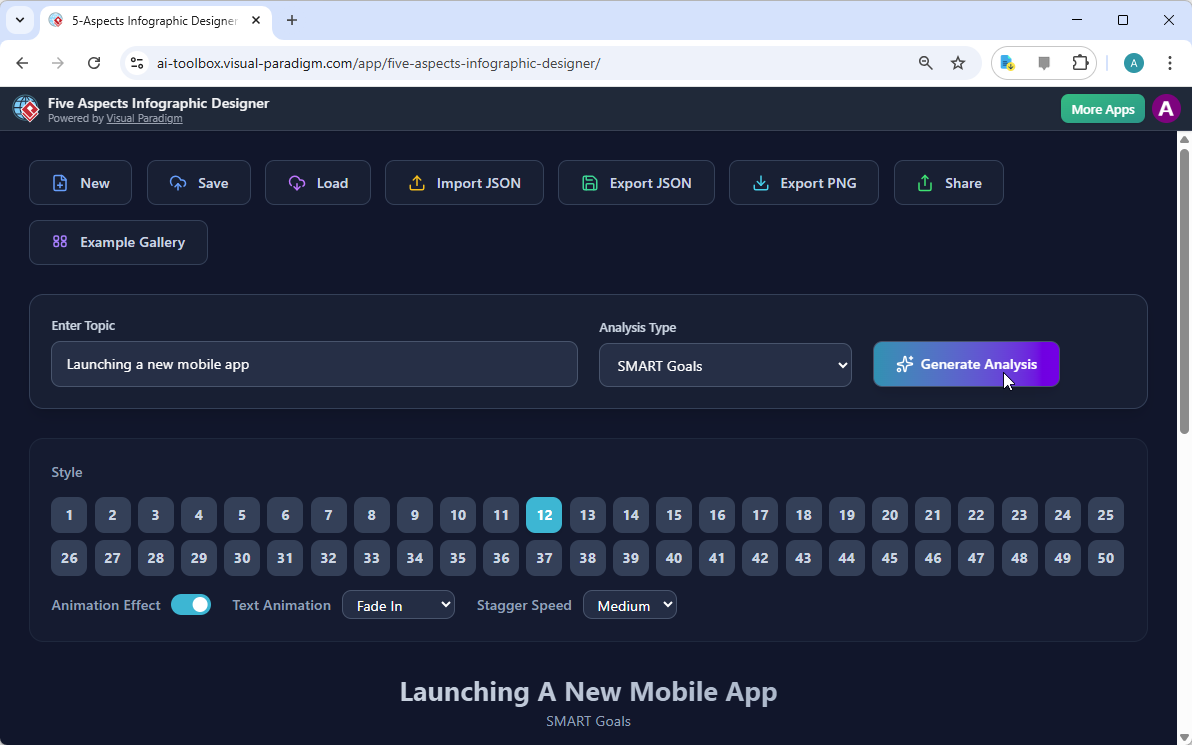Image resolution: width=1192 pixels, height=745 pixels.
Task: Open the Visual Paradigm link
Action: click(x=144, y=118)
